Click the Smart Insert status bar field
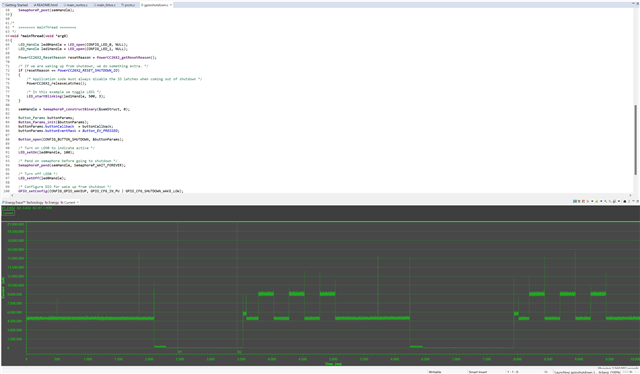This screenshot has height=374, width=640. pos(478,372)
